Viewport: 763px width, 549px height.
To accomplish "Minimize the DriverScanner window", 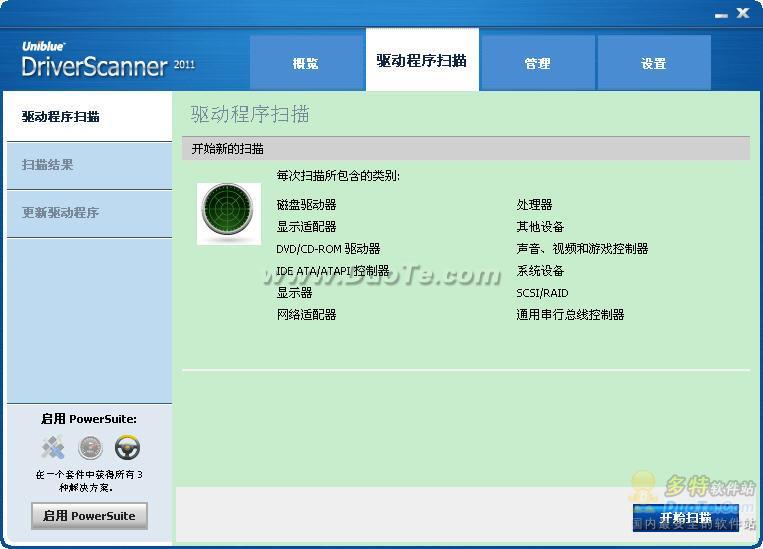I will click(x=721, y=15).
